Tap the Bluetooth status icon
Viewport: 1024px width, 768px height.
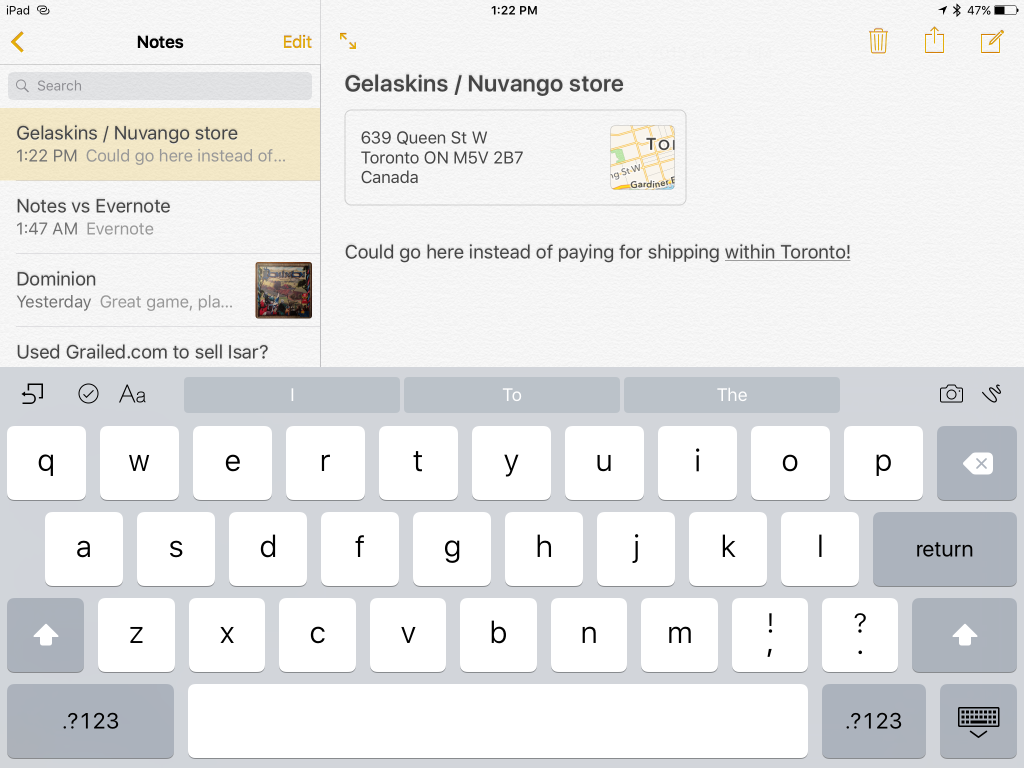[x=957, y=10]
